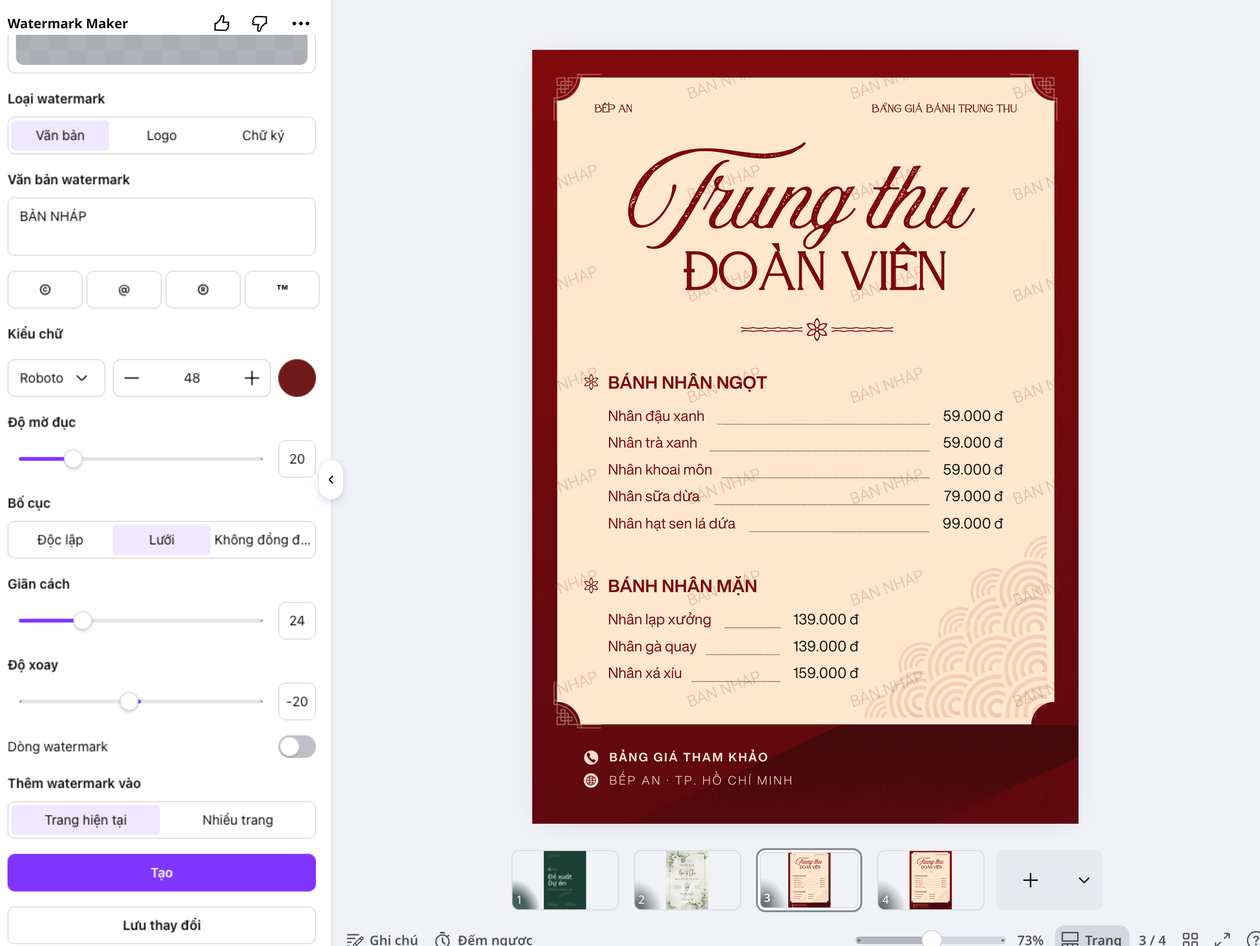Select the 99.000 đ price
Viewport: 1260px width, 946px height.
point(973,523)
